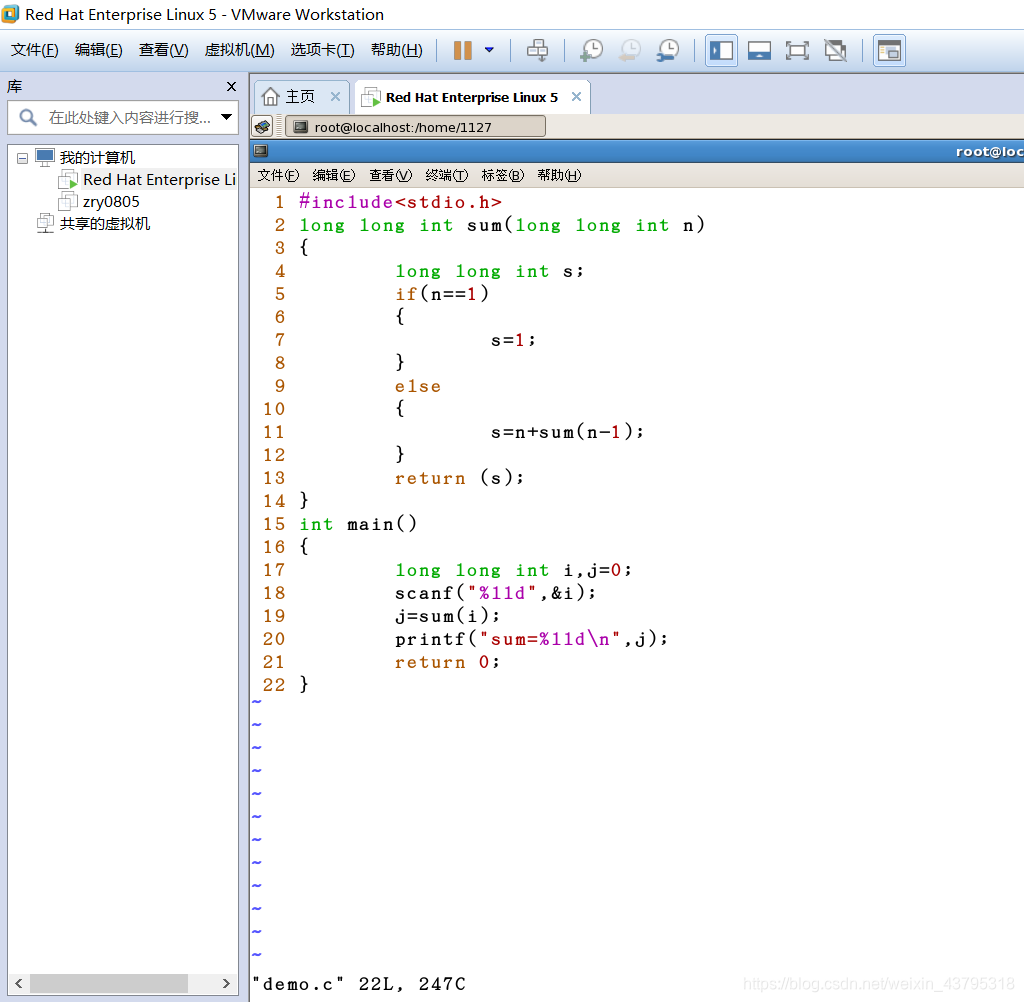Open terminal 终端(T) menu
The image size is (1024, 1002).
pyautogui.click(x=447, y=175)
